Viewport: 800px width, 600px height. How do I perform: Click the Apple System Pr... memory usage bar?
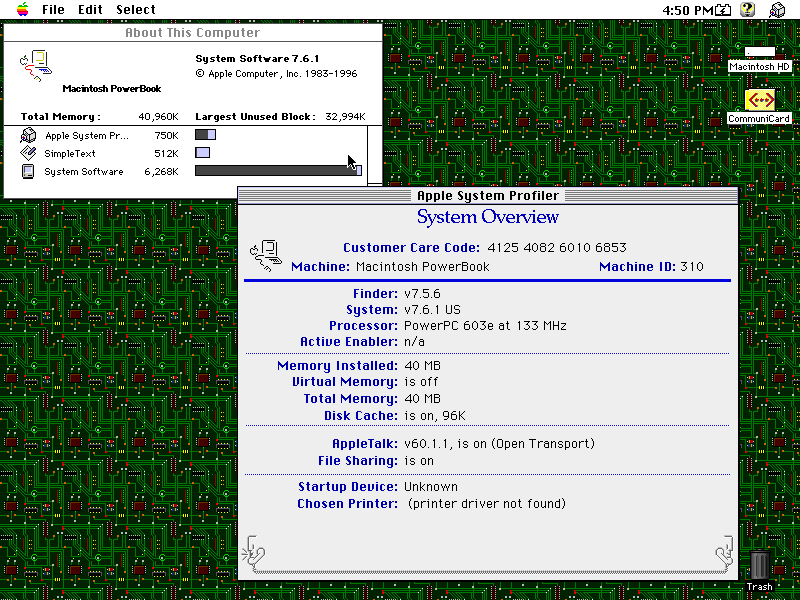(205, 135)
